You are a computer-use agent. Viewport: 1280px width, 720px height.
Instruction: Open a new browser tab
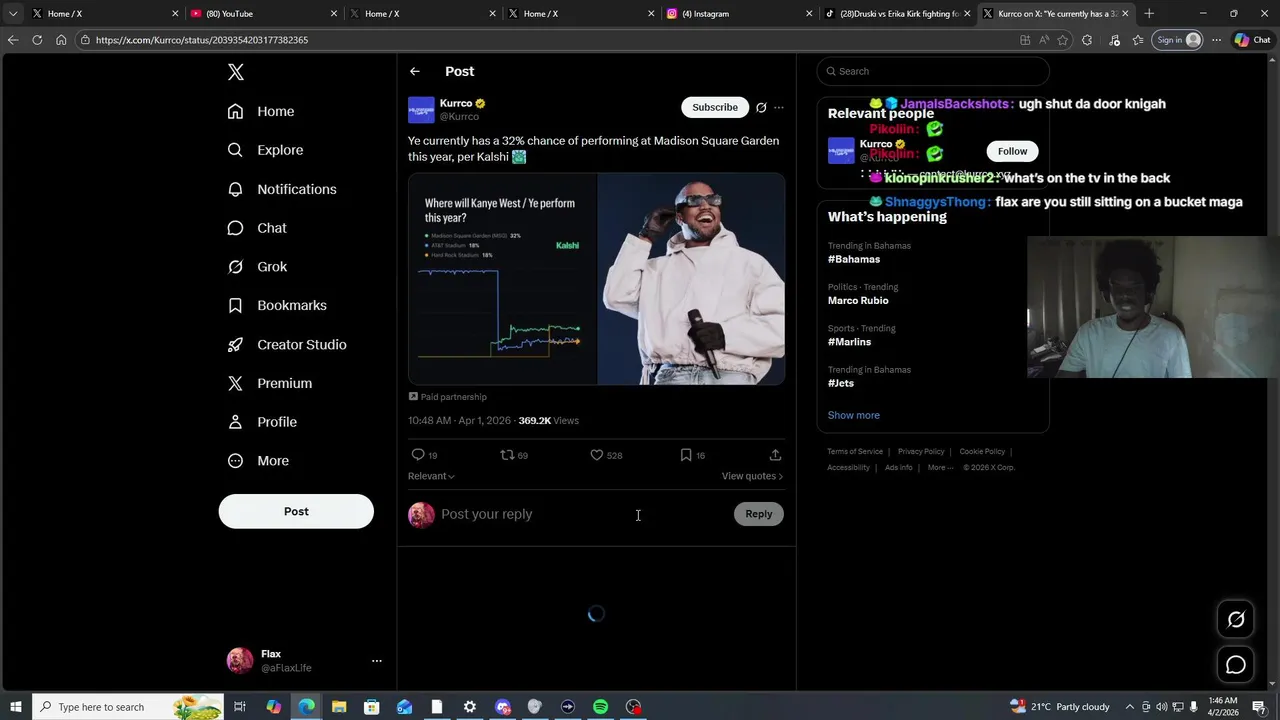[x=1149, y=14]
